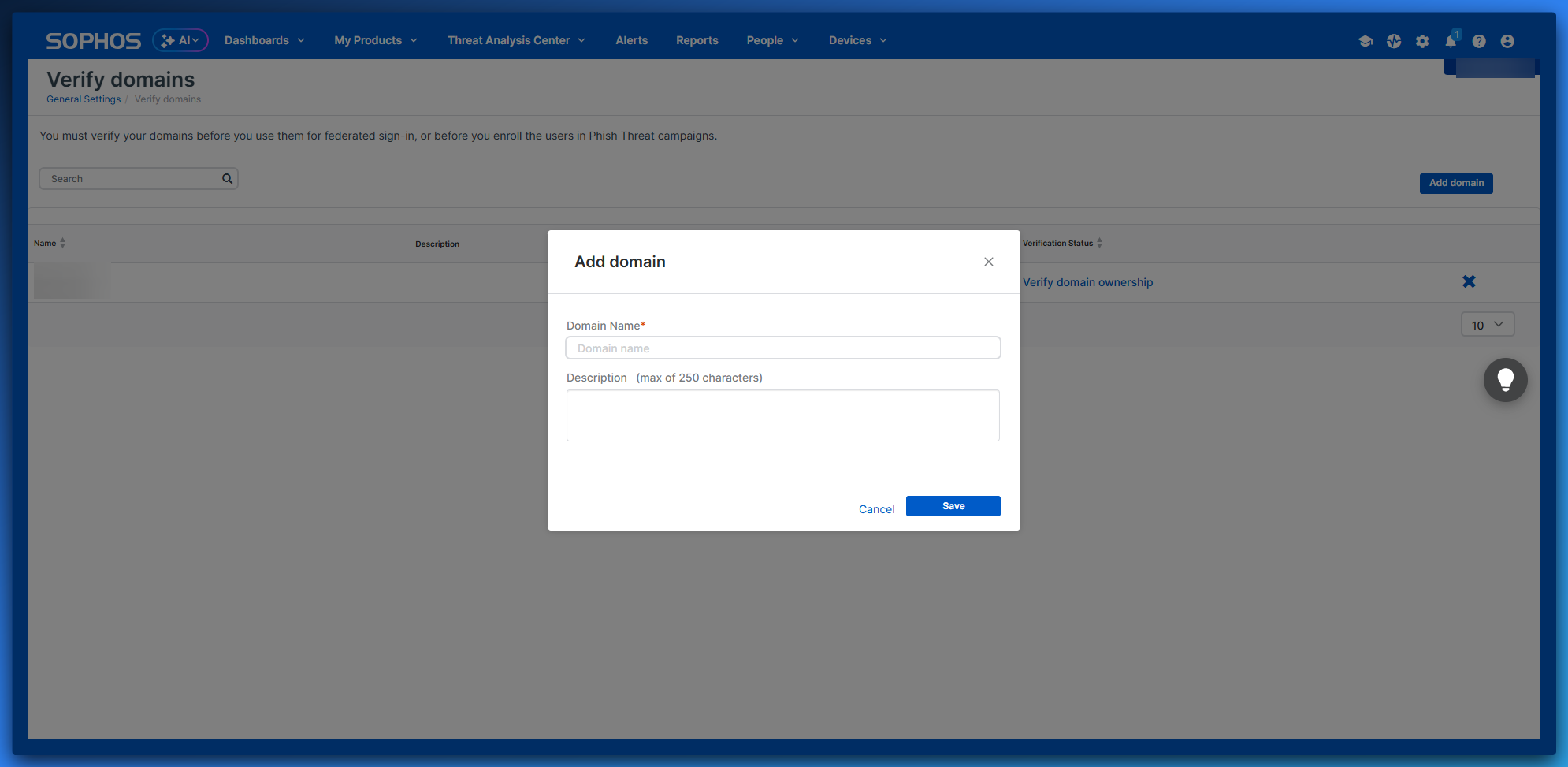Viewport: 1568px width, 767px height.
Task: Go to Alerts page
Action: coord(631,40)
